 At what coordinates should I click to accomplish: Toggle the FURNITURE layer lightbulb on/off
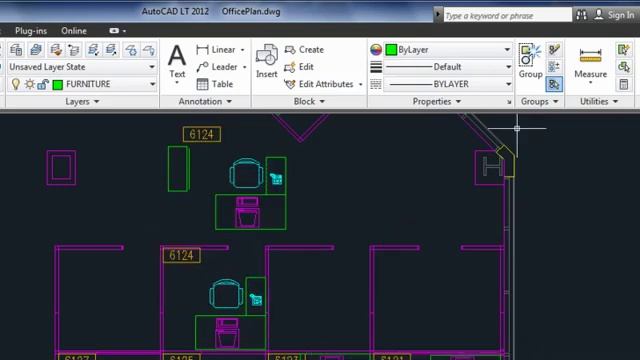coord(16,84)
